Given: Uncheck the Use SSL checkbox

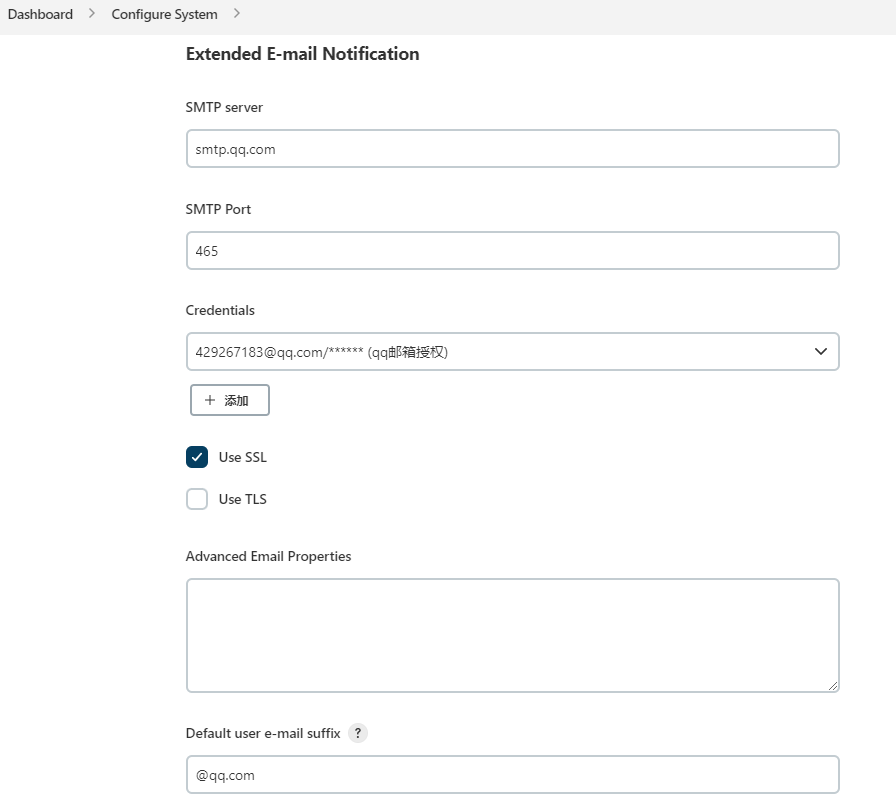Looking at the screenshot, I should (x=197, y=457).
